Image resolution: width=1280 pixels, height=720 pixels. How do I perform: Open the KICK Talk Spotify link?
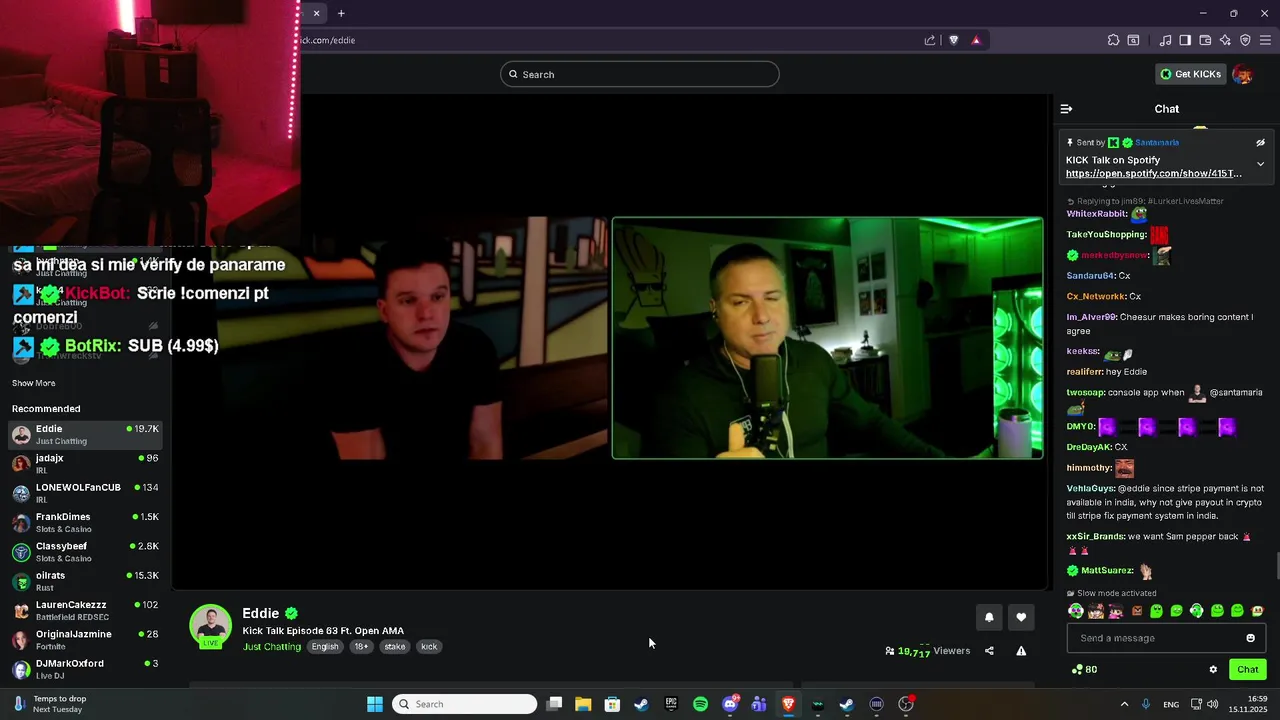tap(1154, 174)
